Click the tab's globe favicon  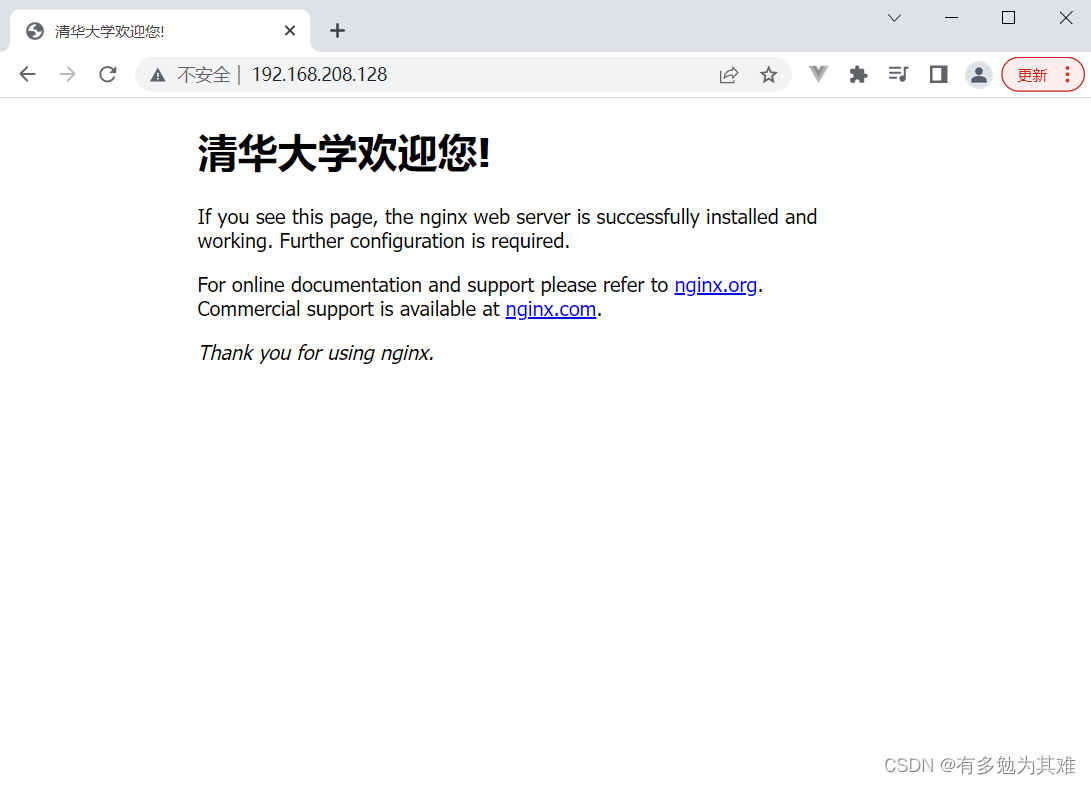tap(35, 31)
